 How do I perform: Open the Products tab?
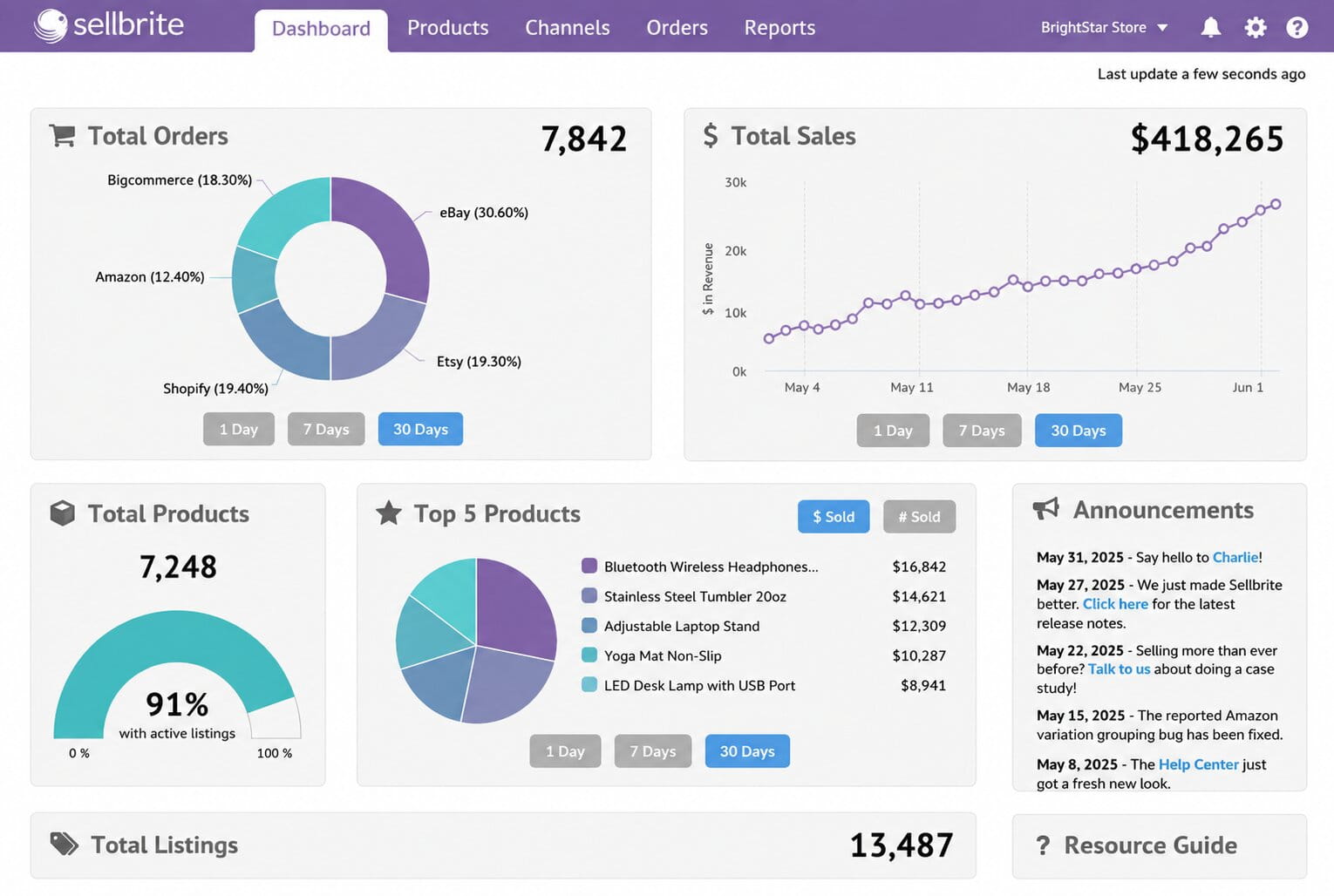[x=448, y=28]
